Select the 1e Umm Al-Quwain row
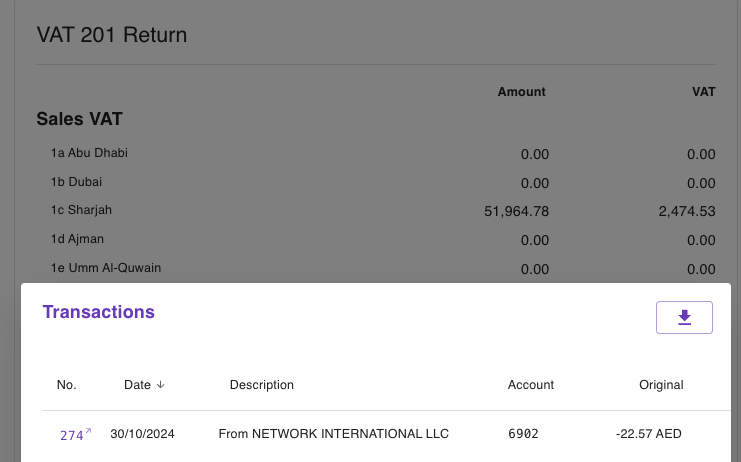 [x=106, y=268]
